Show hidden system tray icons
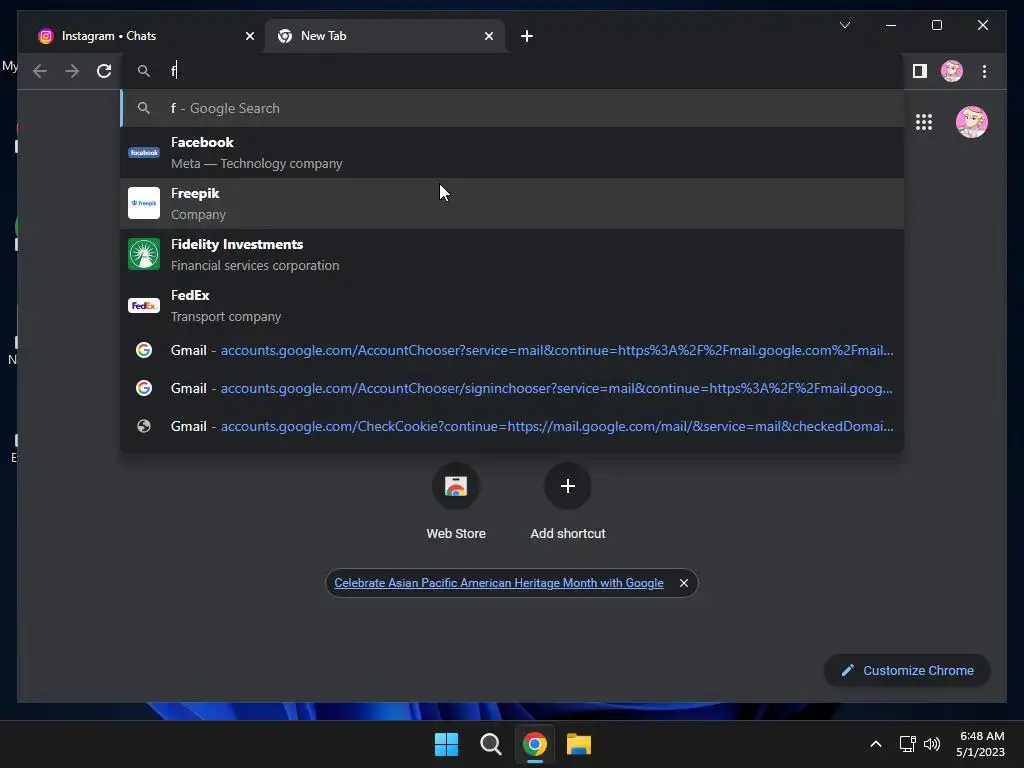 (x=876, y=744)
